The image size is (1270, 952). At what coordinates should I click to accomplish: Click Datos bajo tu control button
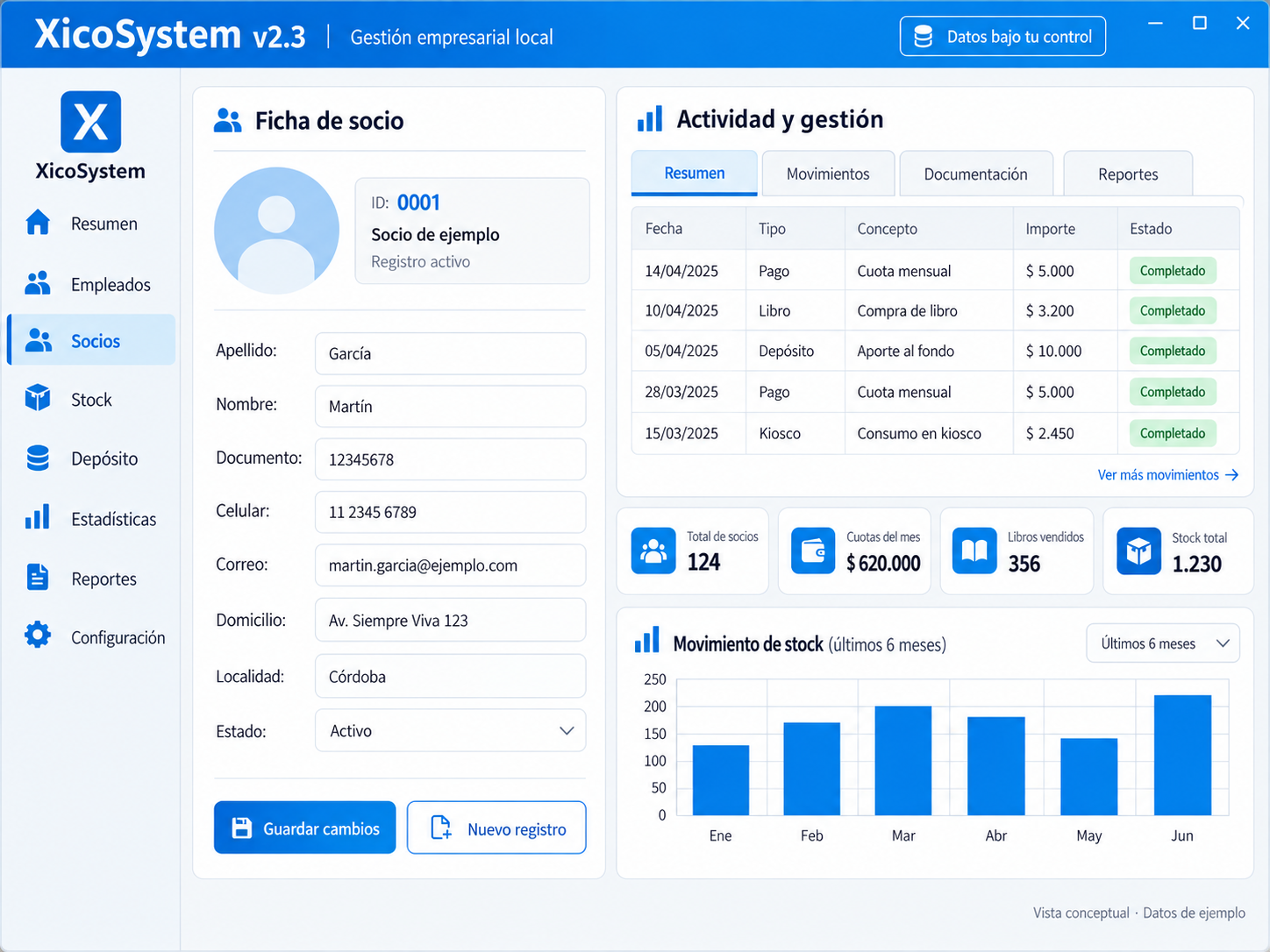pyautogui.click(x=1002, y=36)
